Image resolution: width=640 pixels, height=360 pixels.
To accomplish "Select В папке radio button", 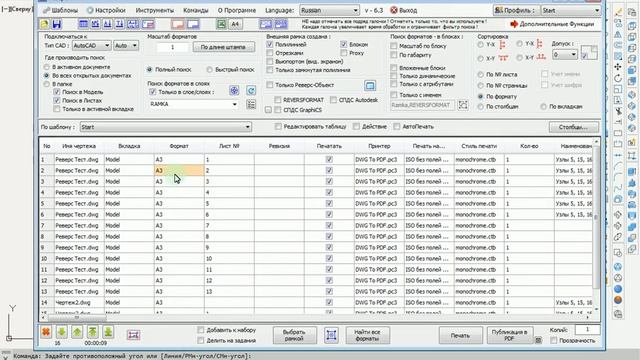I will tap(47, 84).
